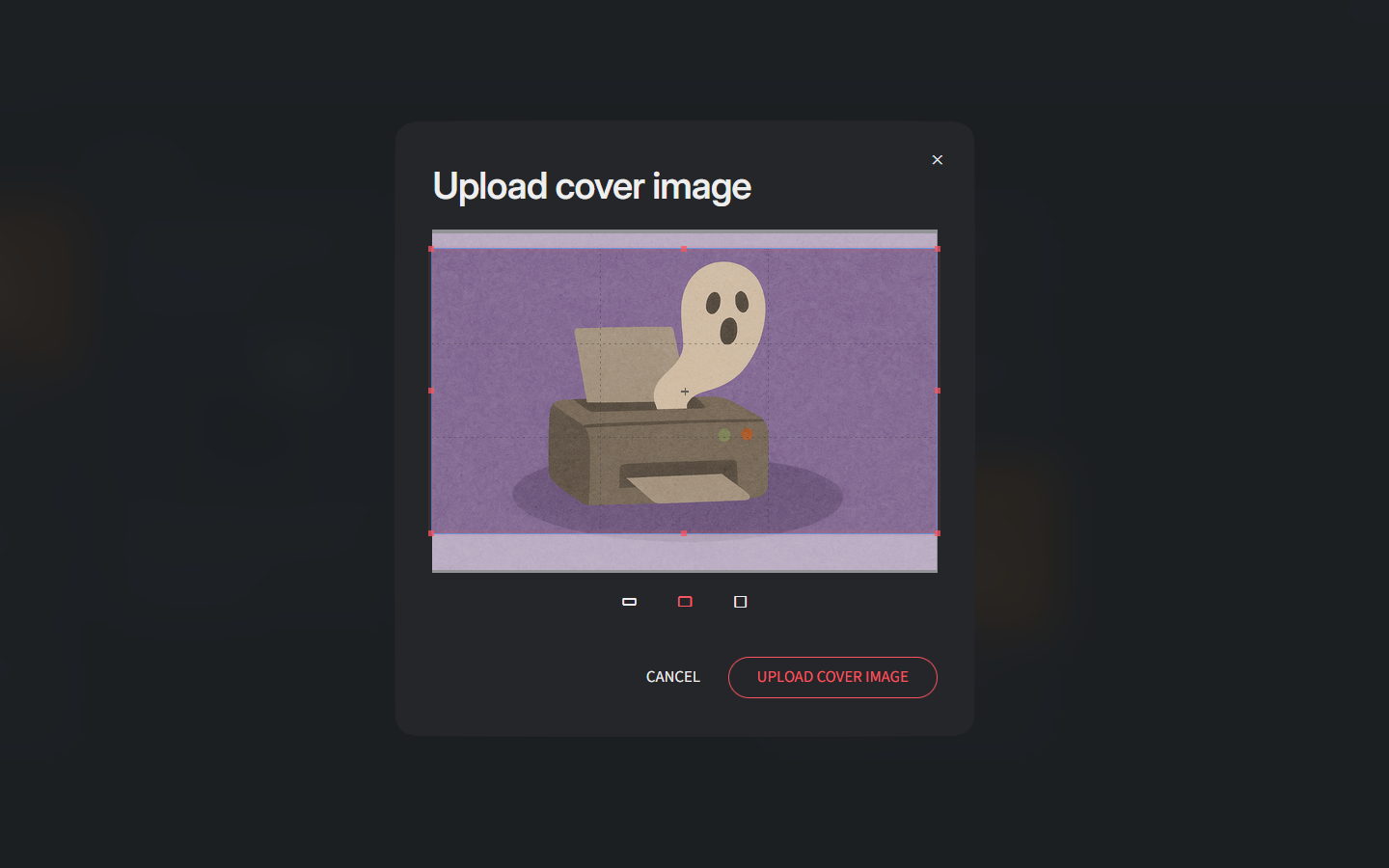Click the crosshair at crop center

(685, 392)
